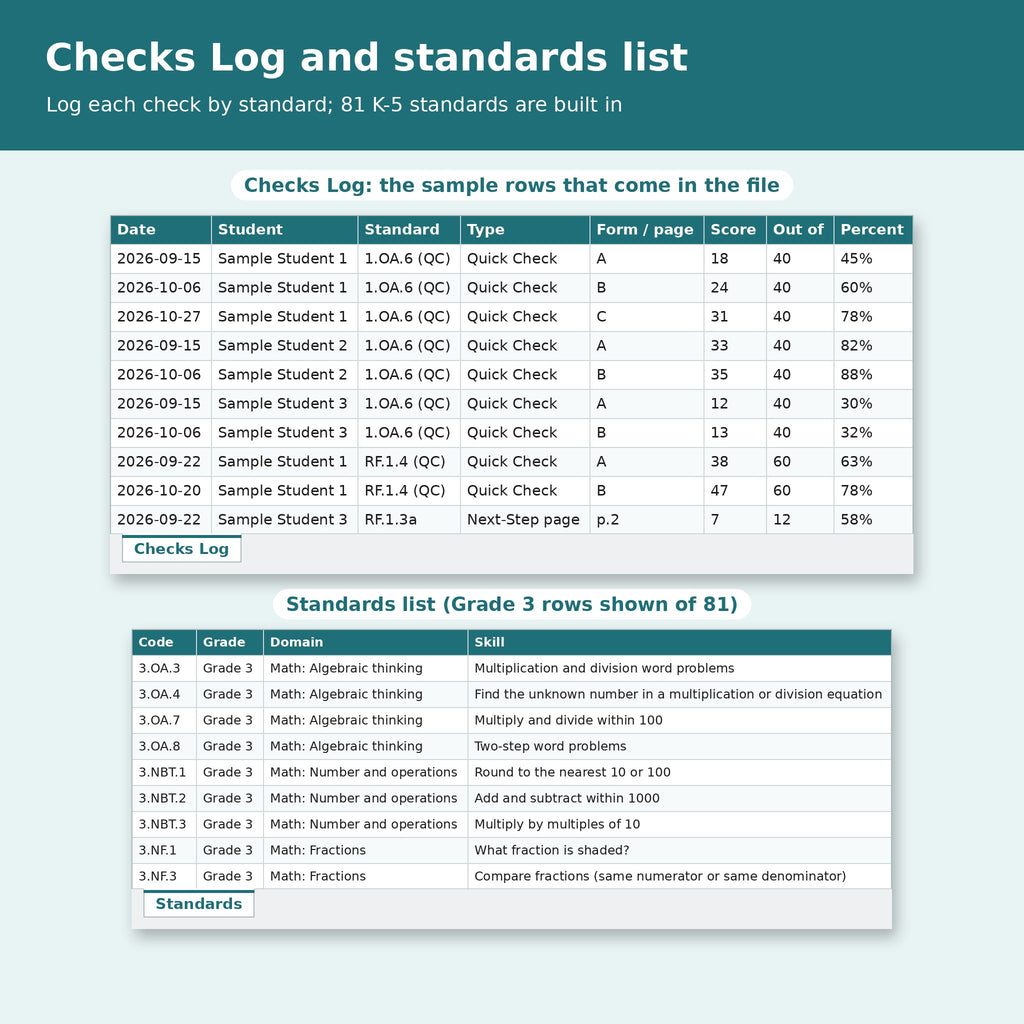The image size is (1024, 1024).
Task: Select the date cell 2026-10-27
Action: tap(161, 317)
